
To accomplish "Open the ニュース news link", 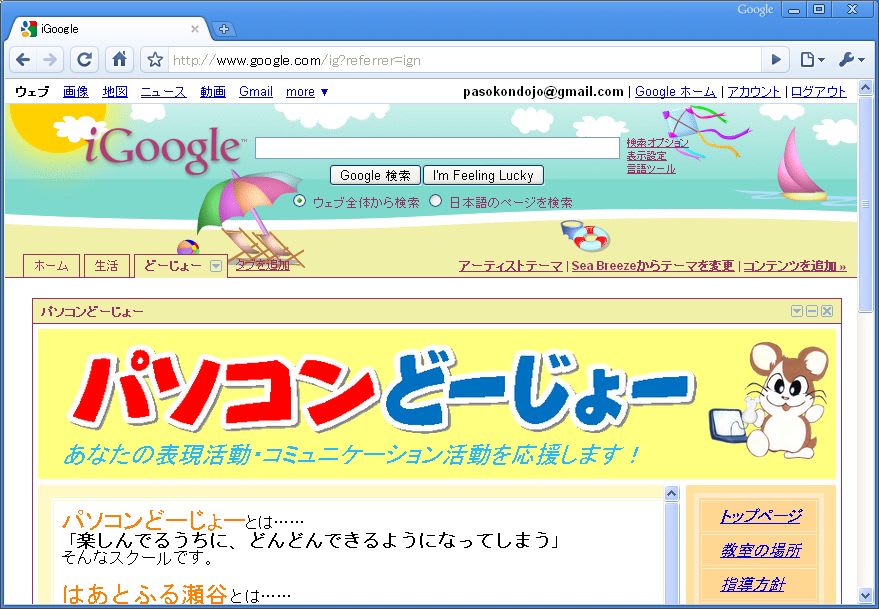I will [x=163, y=91].
